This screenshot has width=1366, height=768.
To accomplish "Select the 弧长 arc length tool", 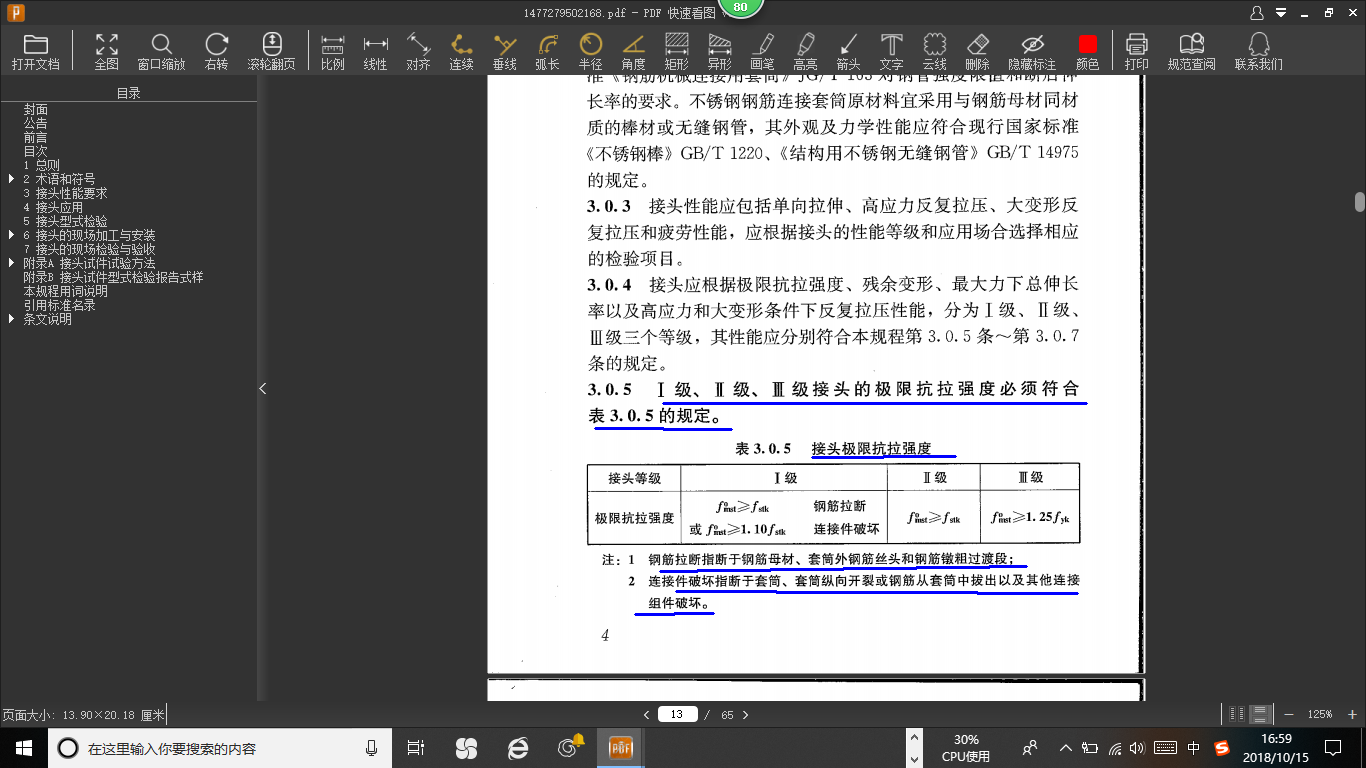I will click(547, 52).
